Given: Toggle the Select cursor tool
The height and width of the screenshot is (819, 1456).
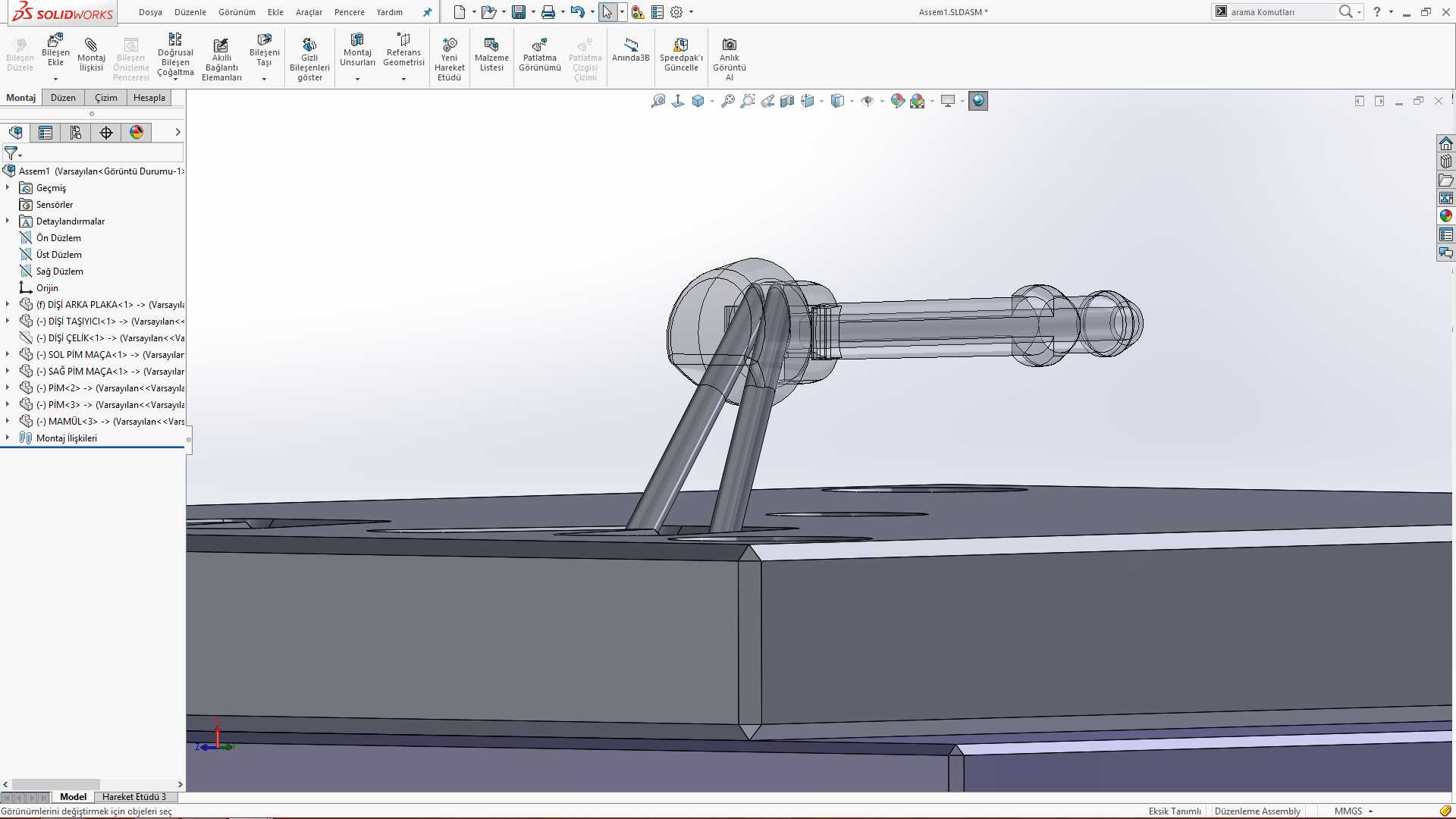Looking at the screenshot, I should [x=607, y=12].
